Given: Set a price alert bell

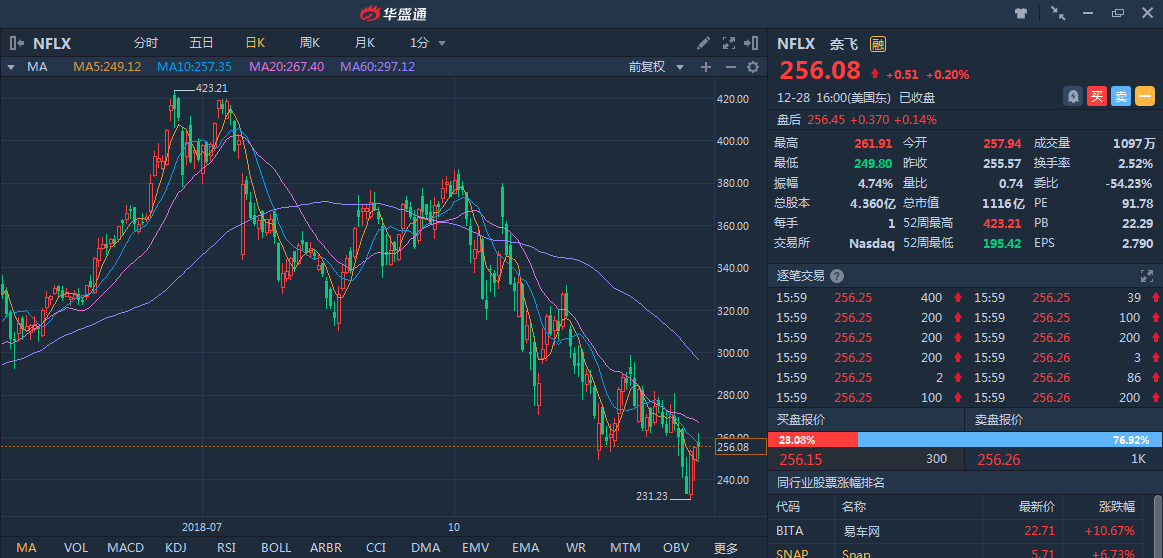Looking at the screenshot, I should pos(1073,96).
